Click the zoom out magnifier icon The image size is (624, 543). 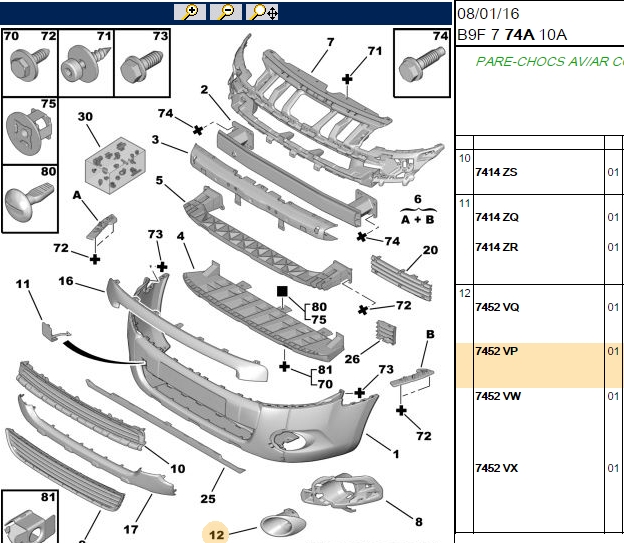pyautogui.click(x=226, y=12)
